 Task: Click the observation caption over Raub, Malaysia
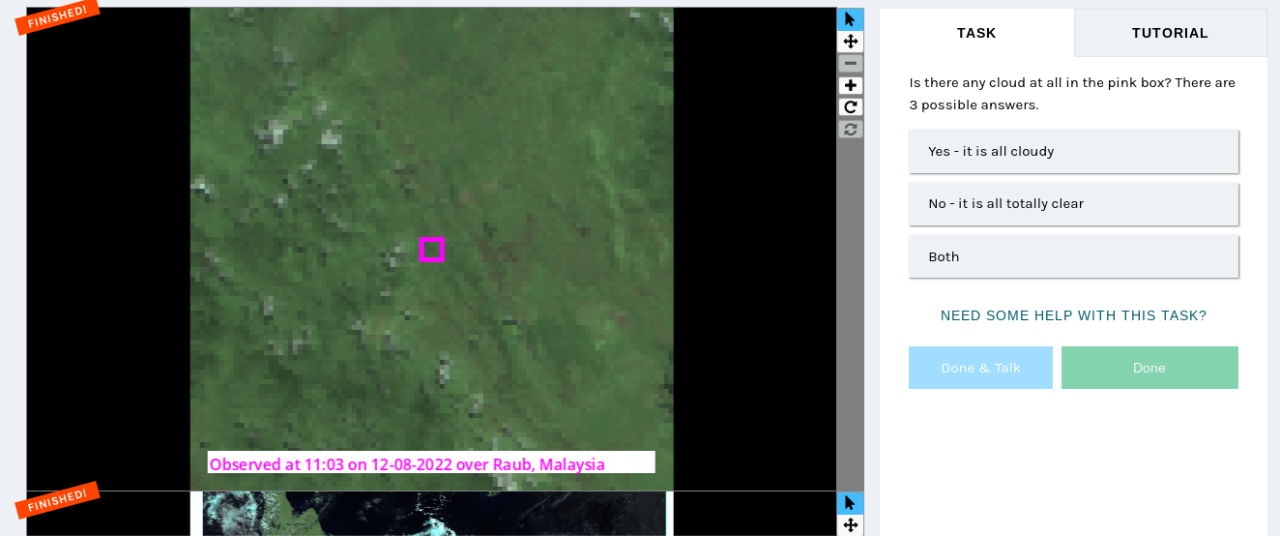point(431,463)
